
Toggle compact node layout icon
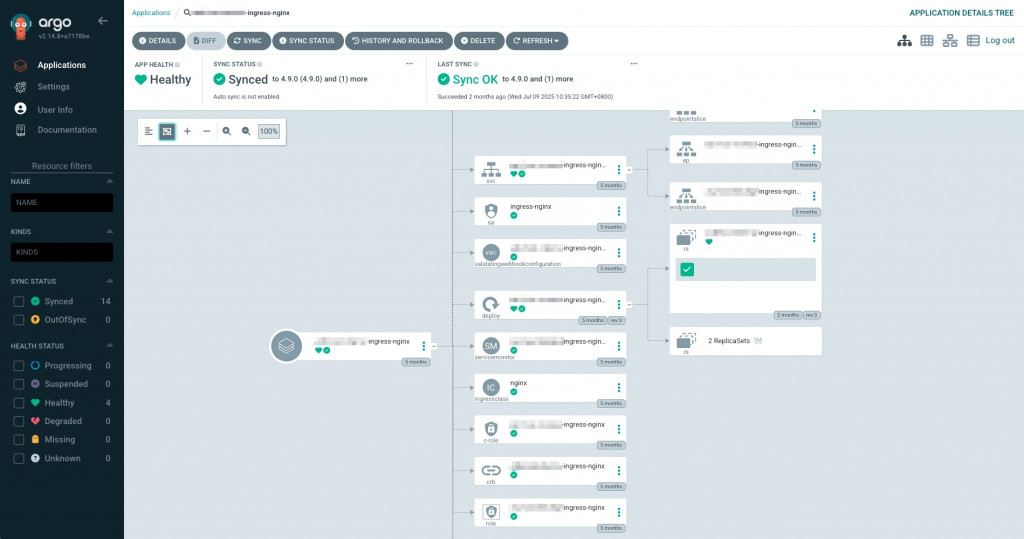coord(148,131)
